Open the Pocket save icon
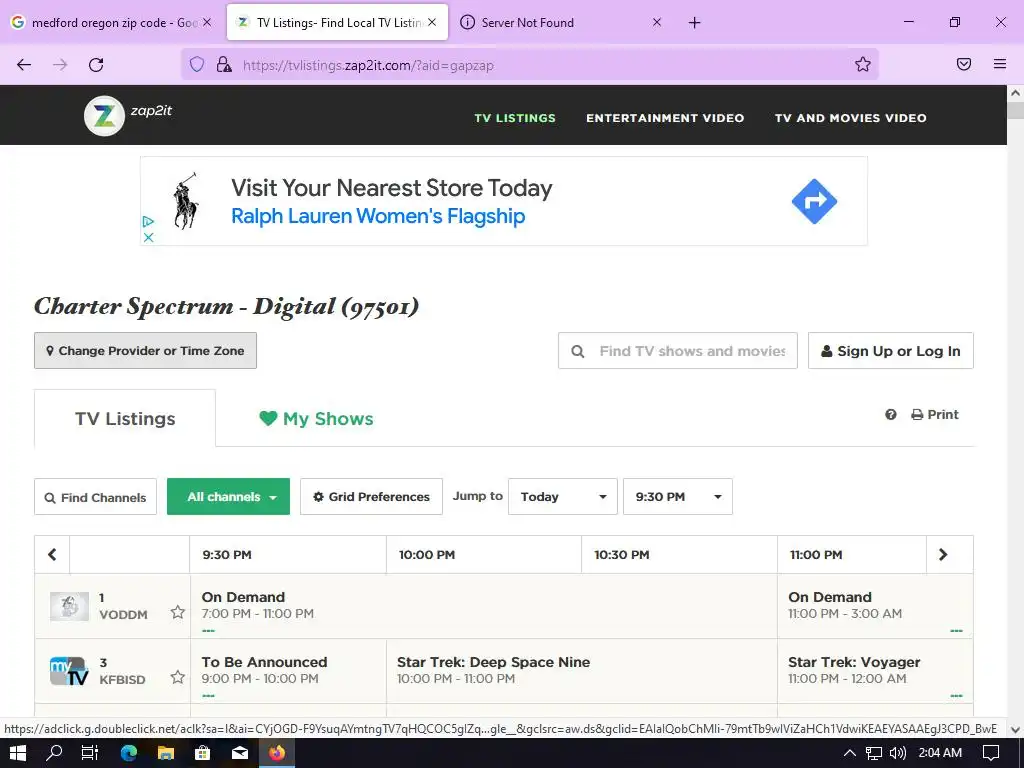 [964, 64]
